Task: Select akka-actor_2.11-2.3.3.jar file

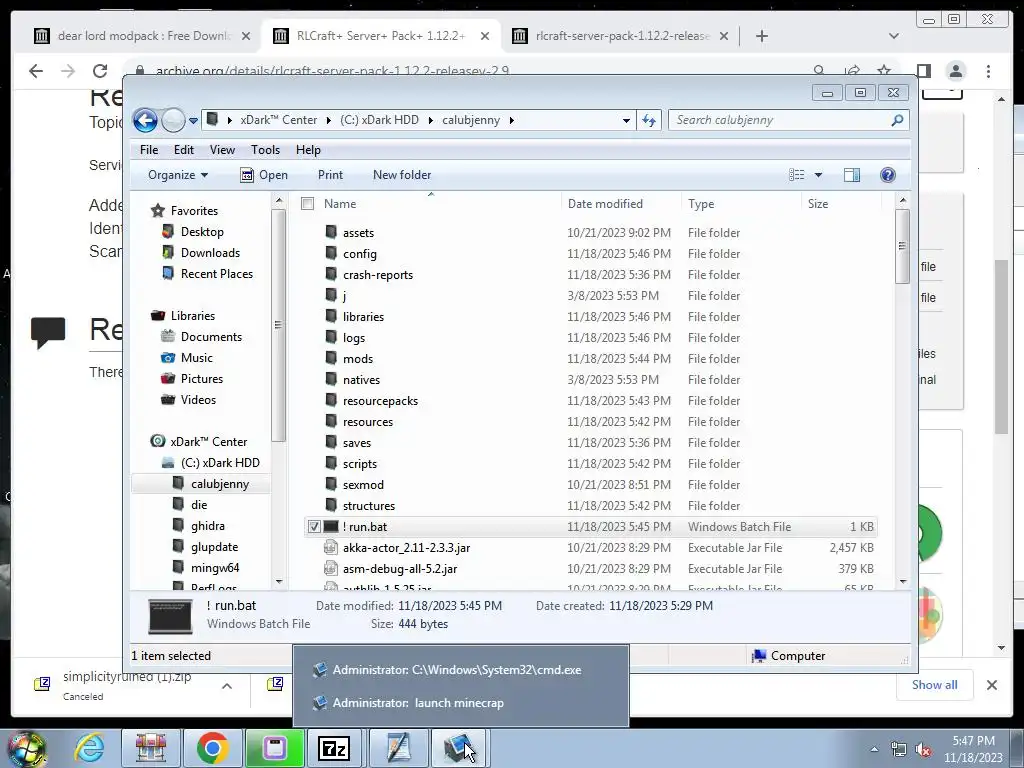Action: point(406,548)
